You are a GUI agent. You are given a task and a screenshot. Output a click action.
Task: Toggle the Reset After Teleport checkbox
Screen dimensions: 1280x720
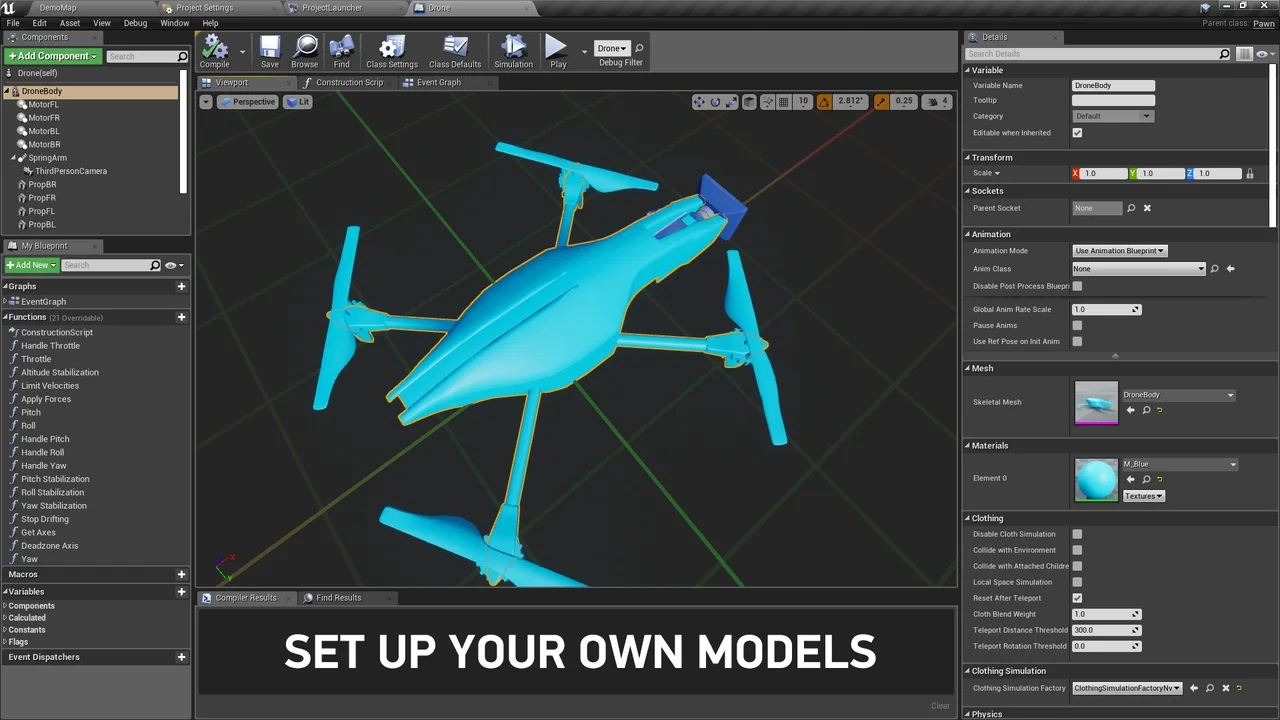point(1077,598)
